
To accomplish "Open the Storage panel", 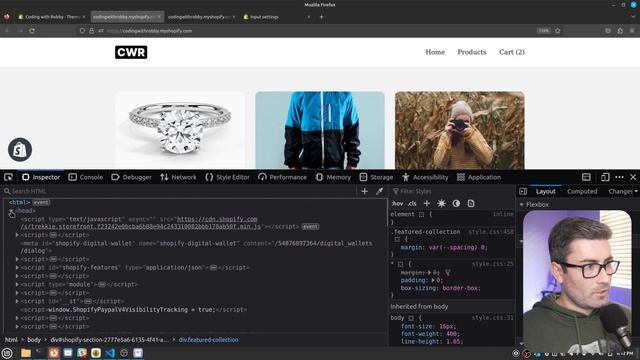I will click(x=376, y=177).
